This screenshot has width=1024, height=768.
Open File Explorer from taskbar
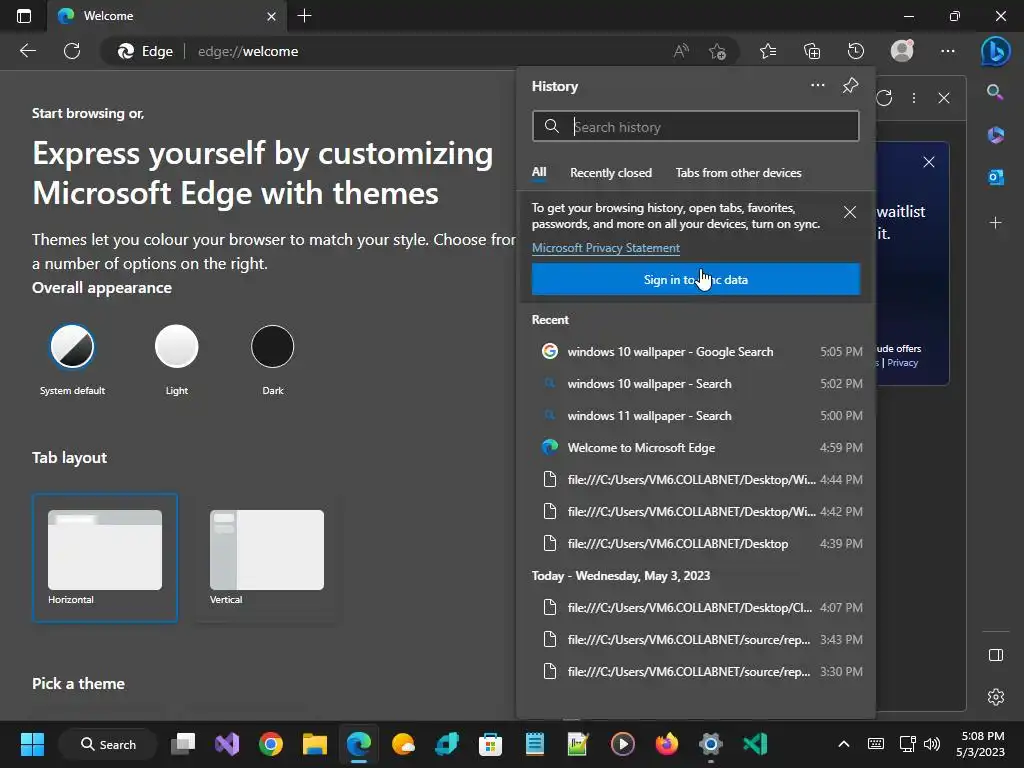click(x=315, y=744)
